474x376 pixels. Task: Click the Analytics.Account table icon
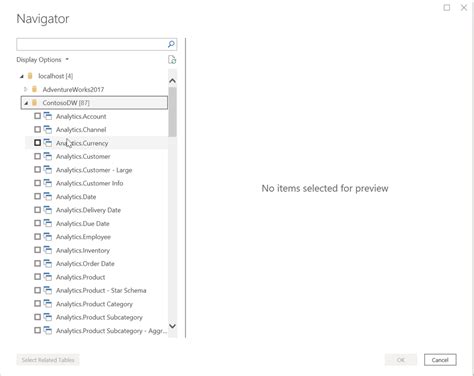tap(48, 116)
